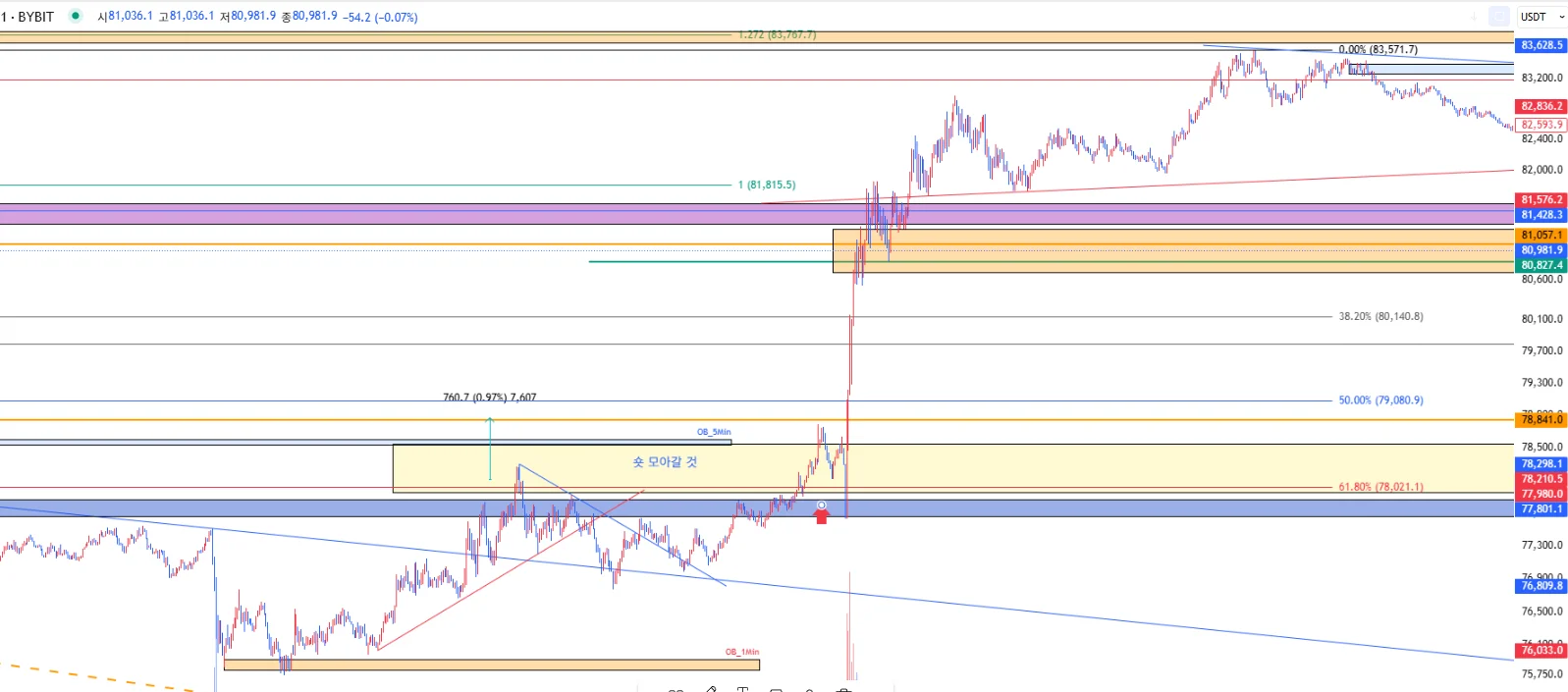Select the 80,981.9 price label
The height and width of the screenshot is (692, 1568).
point(1541,250)
